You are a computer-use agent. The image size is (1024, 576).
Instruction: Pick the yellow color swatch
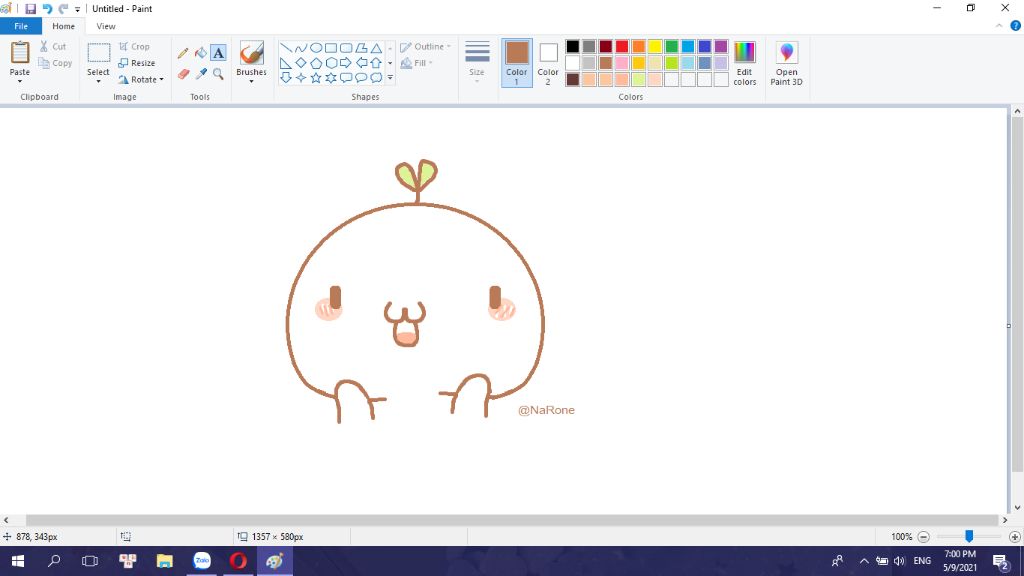point(655,46)
